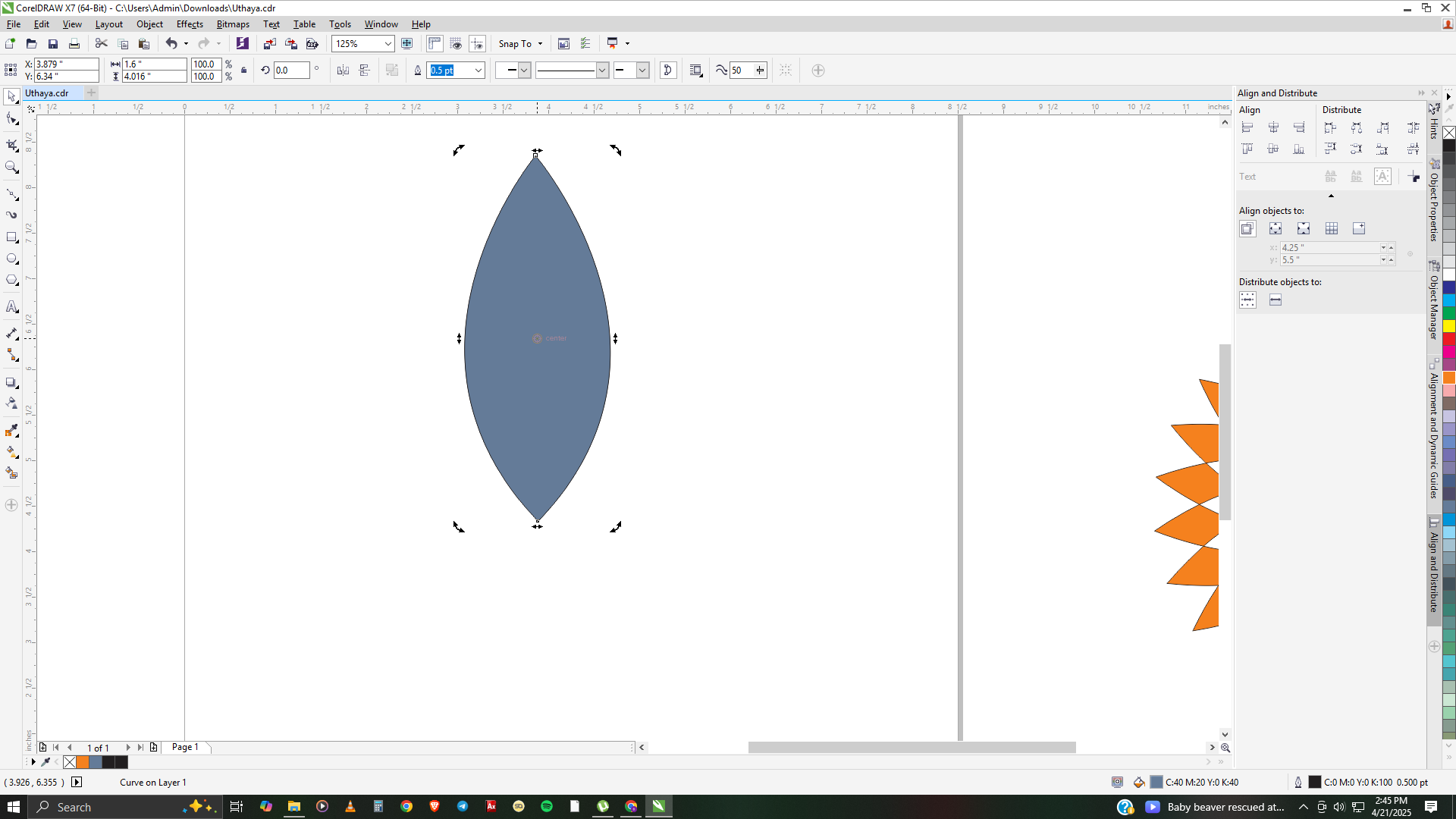The height and width of the screenshot is (819, 1456).
Task: Toggle the lock ratio padlock
Action: [x=243, y=71]
